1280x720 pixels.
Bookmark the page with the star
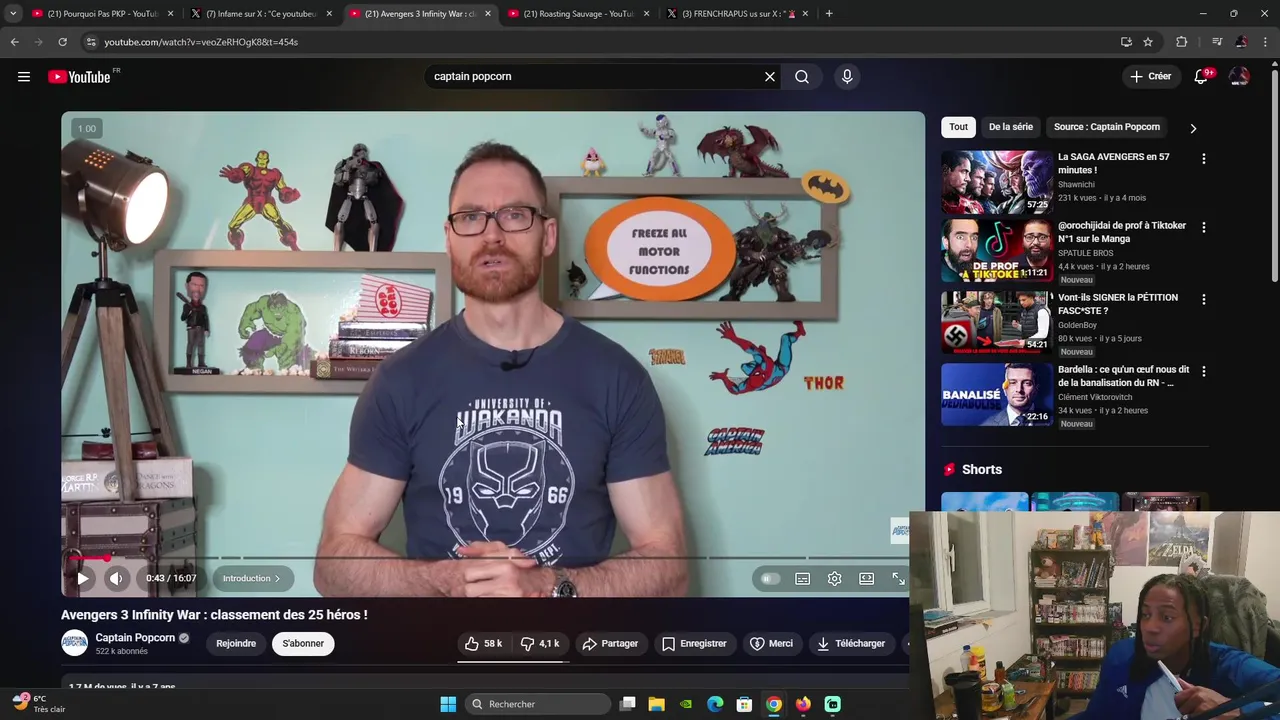pos(1148,42)
